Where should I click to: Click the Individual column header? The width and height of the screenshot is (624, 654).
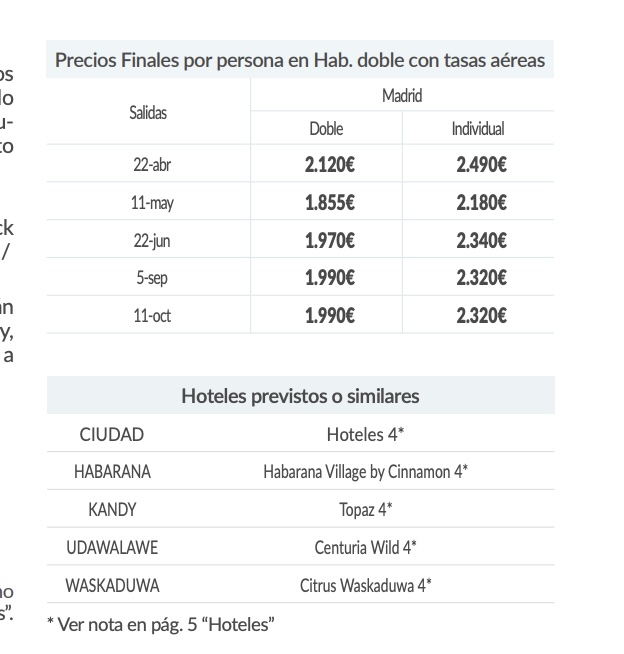coord(478,129)
